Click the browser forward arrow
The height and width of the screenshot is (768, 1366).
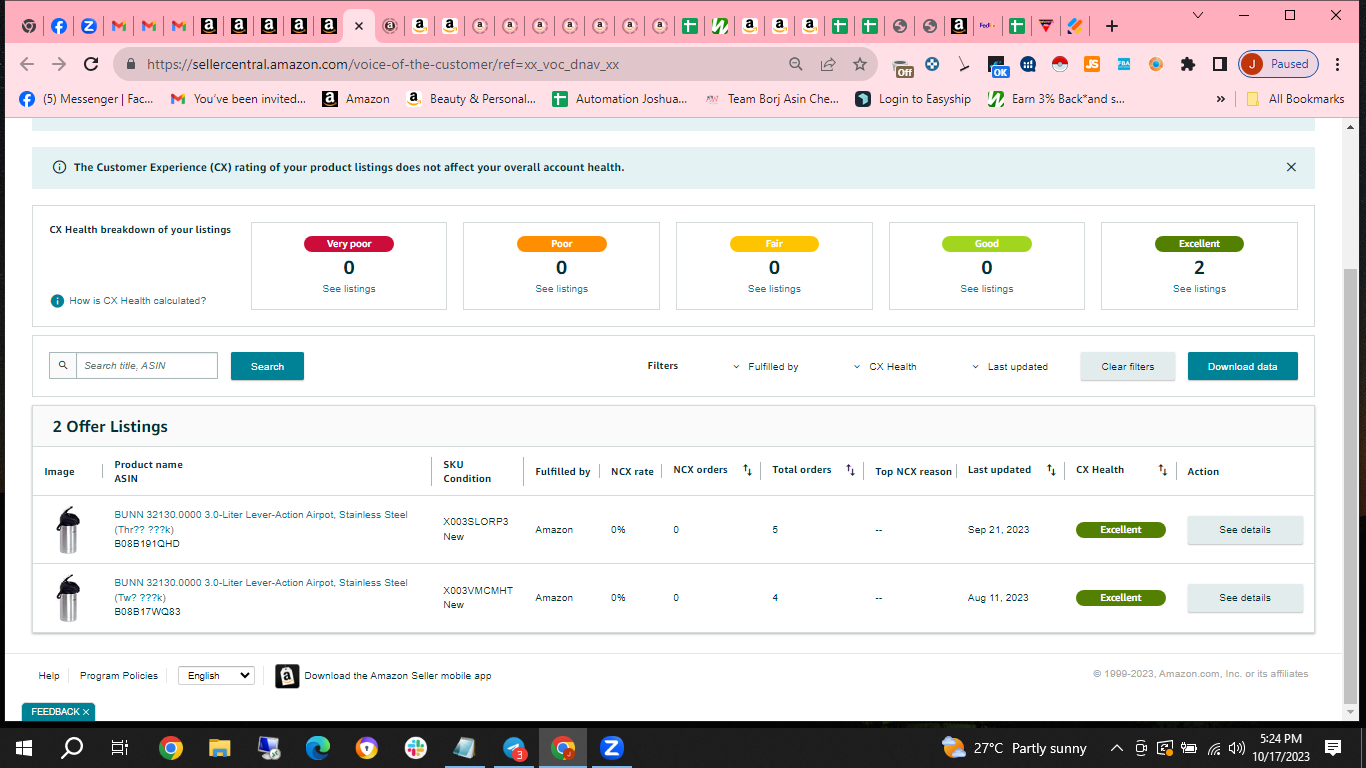point(59,64)
